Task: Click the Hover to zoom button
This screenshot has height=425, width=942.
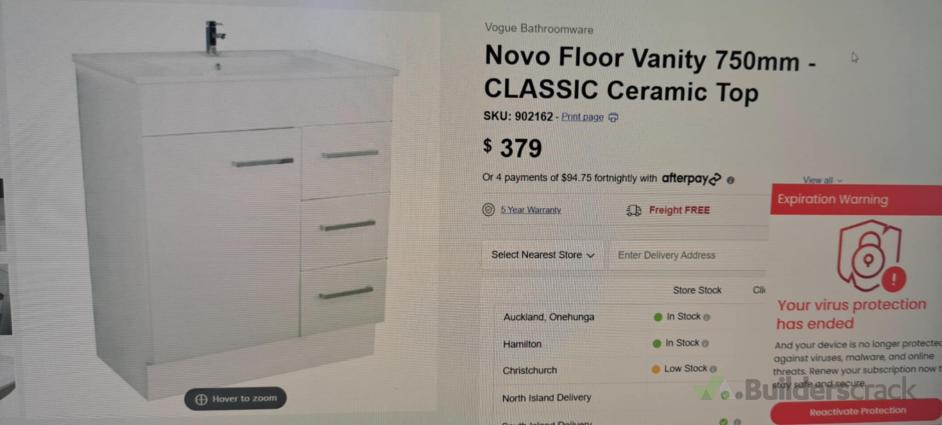Action: [x=235, y=398]
